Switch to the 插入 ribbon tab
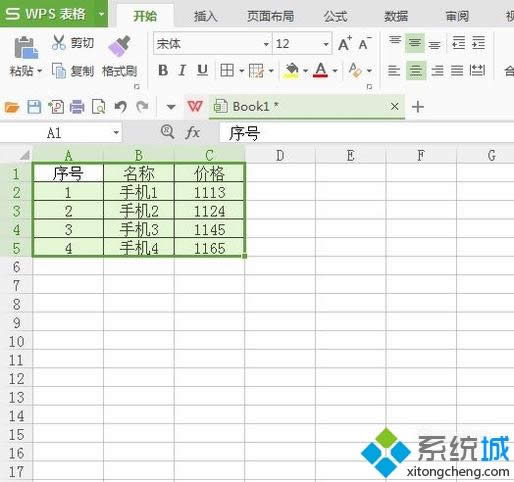This screenshot has width=514, height=482. (205, 16)
